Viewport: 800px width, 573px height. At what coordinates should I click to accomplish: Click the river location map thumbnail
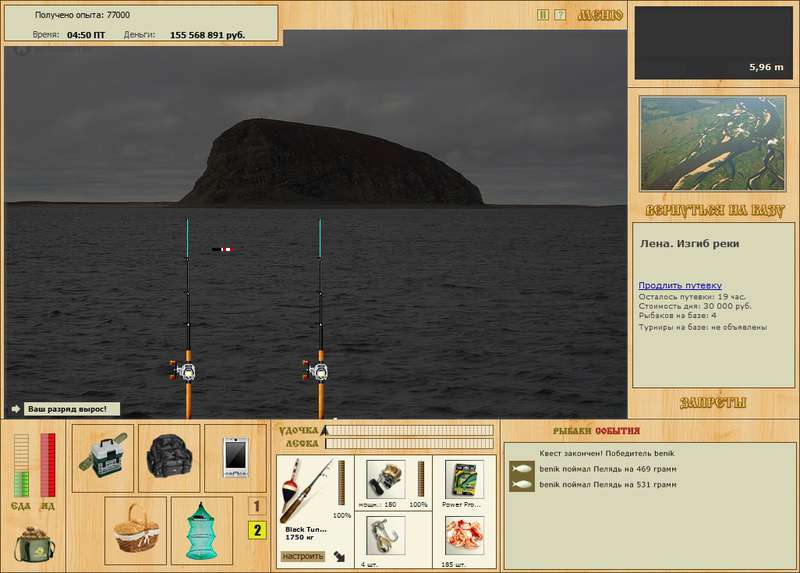pyautogui.click(x=712, y=144)
